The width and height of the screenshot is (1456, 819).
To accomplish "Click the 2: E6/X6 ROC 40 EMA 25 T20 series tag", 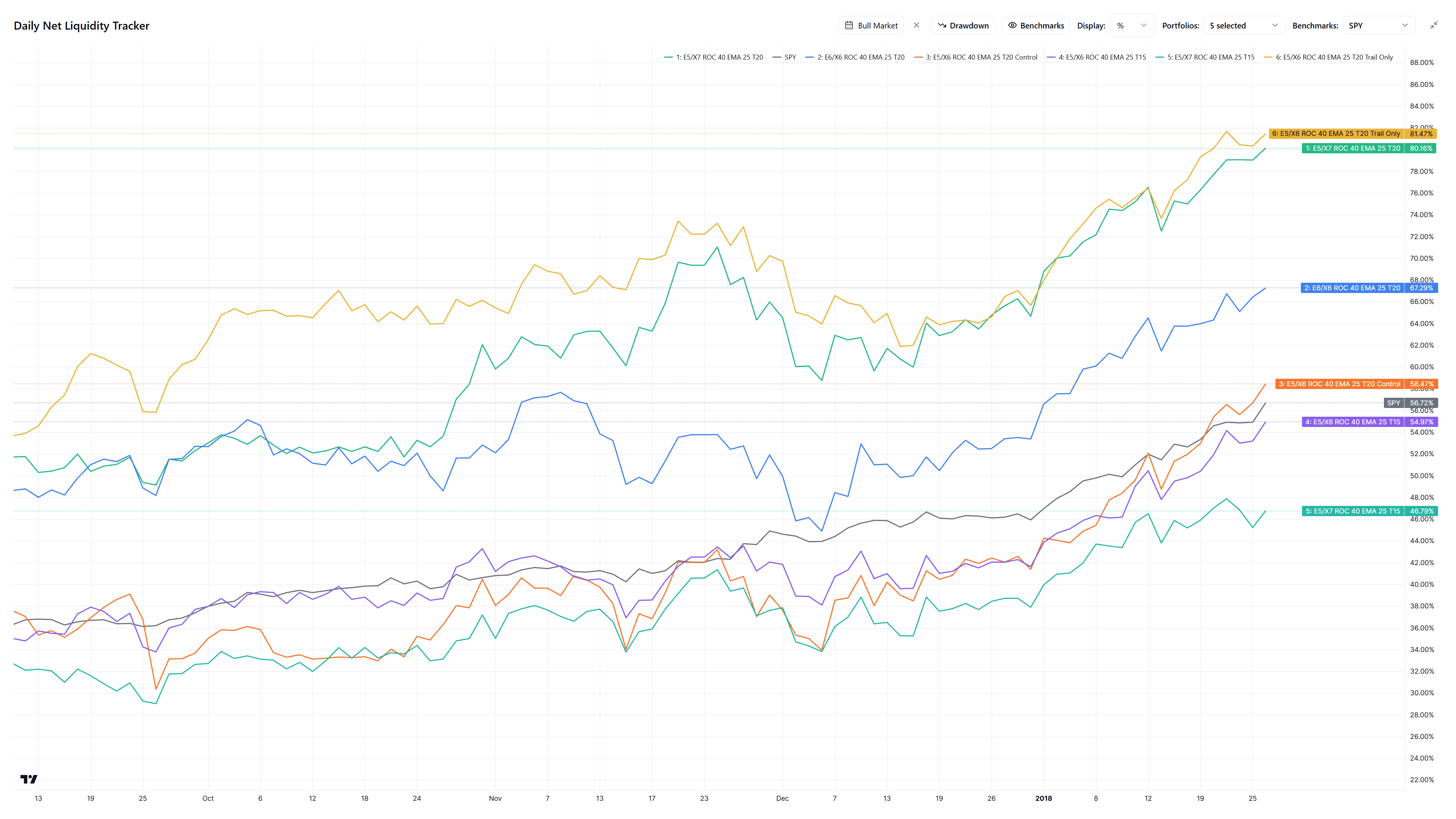I will tap(1352, 288).
